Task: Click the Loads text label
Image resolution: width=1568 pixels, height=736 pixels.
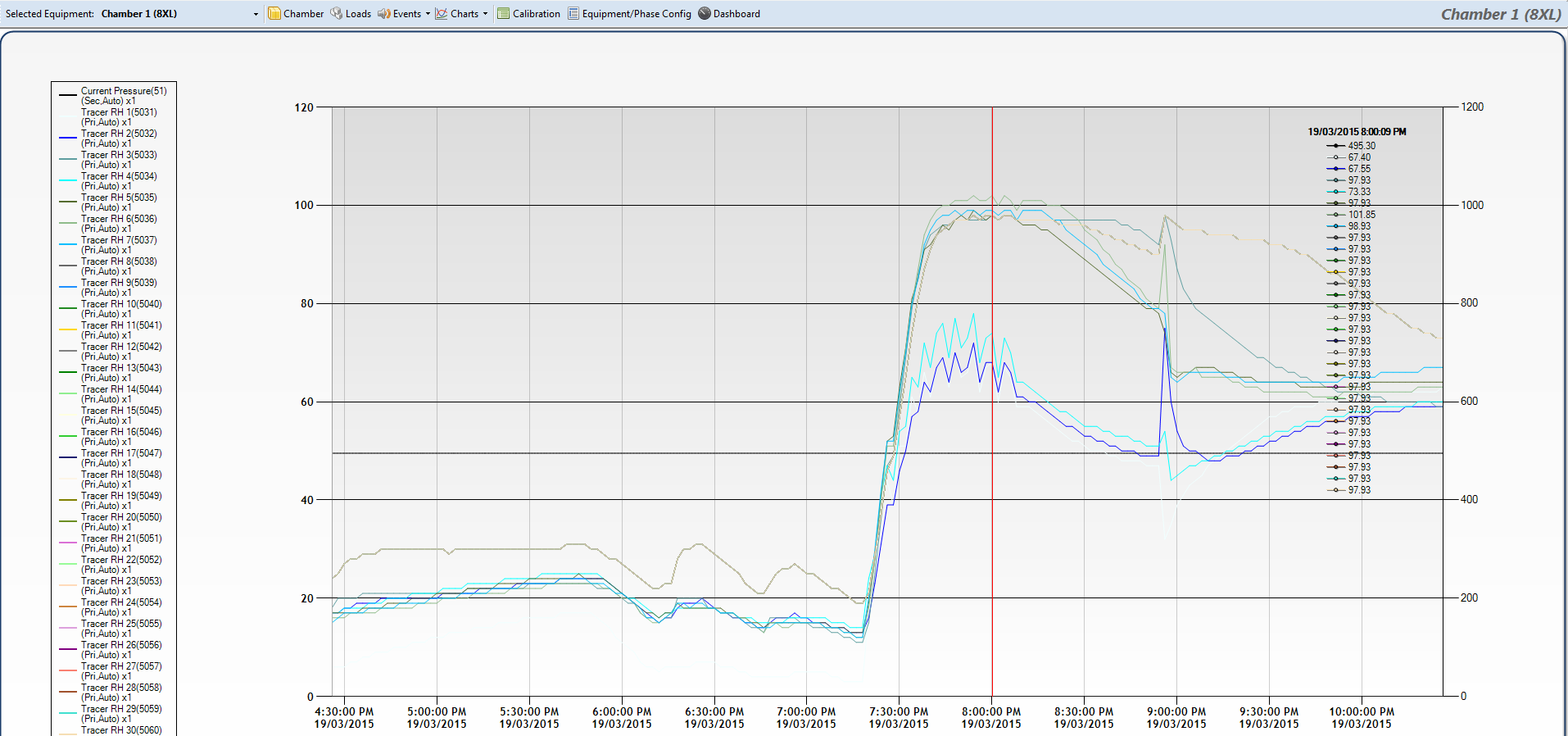Action: point(358,14)
